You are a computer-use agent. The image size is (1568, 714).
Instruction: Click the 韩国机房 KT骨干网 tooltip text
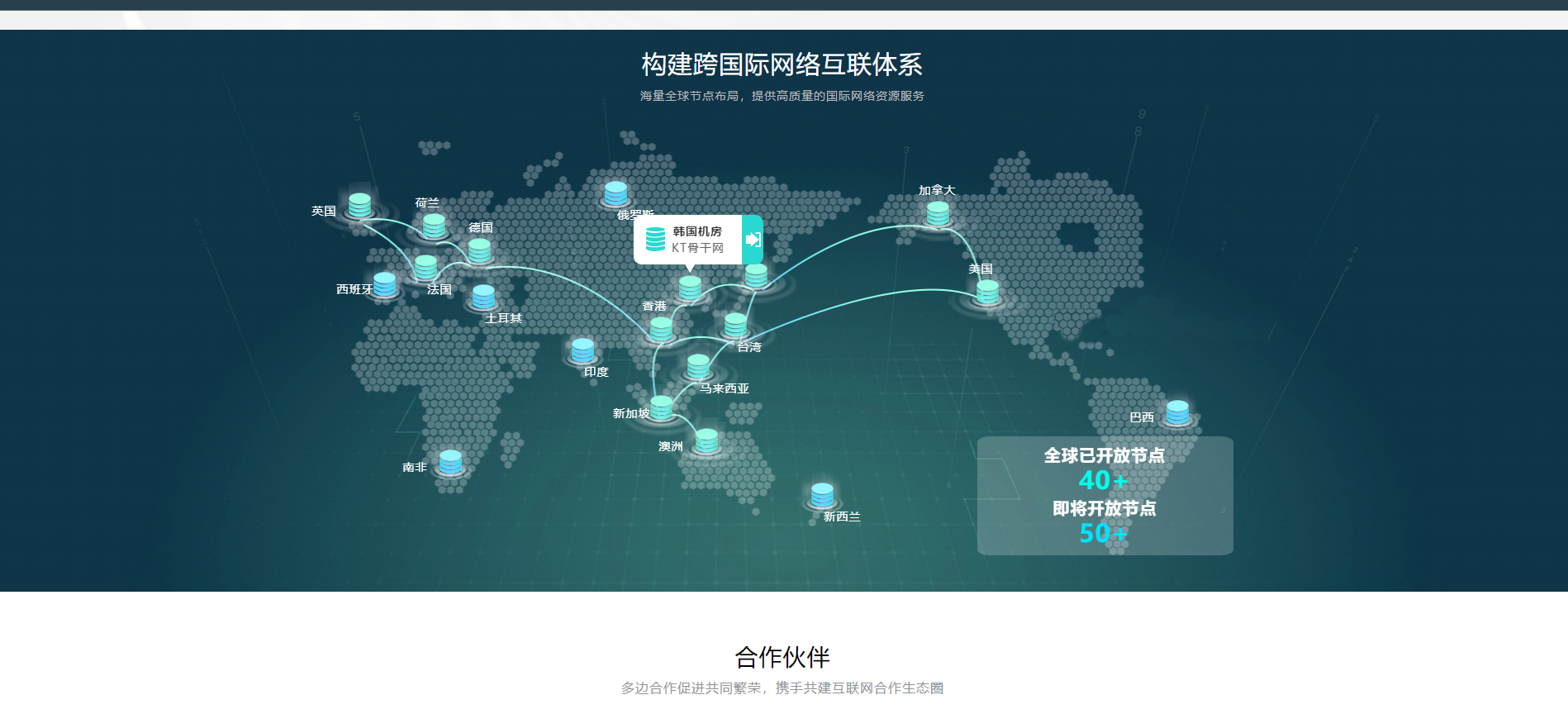click(697, 240)
